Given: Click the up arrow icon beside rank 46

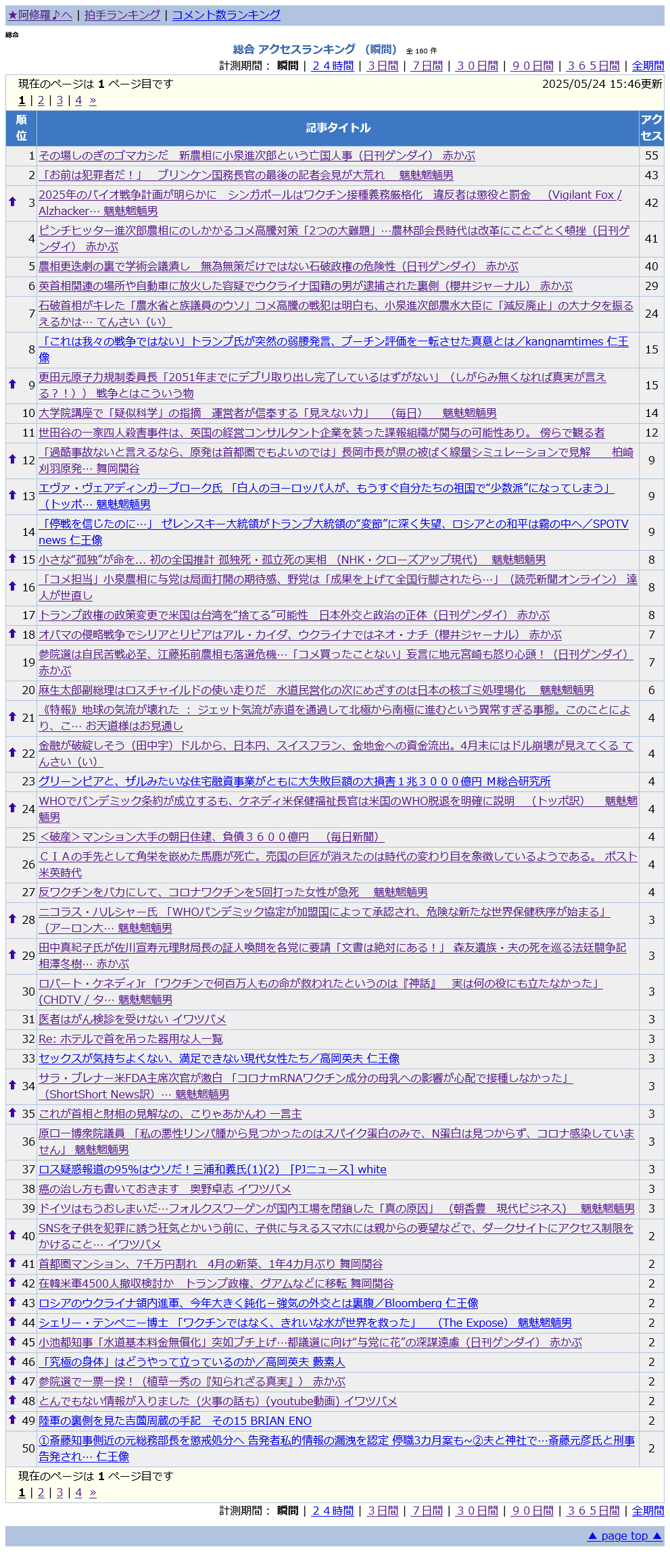Looking at the screenshot, I should 12,1361.
